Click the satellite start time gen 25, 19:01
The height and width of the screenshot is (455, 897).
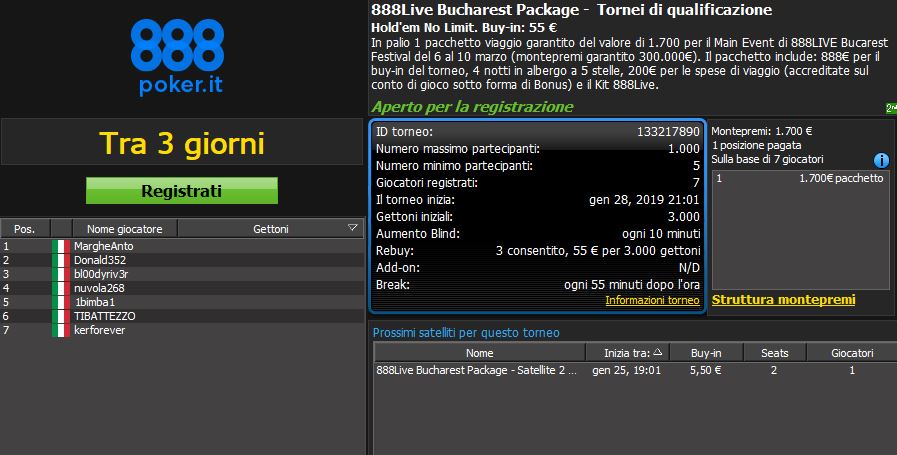(626, 370)
